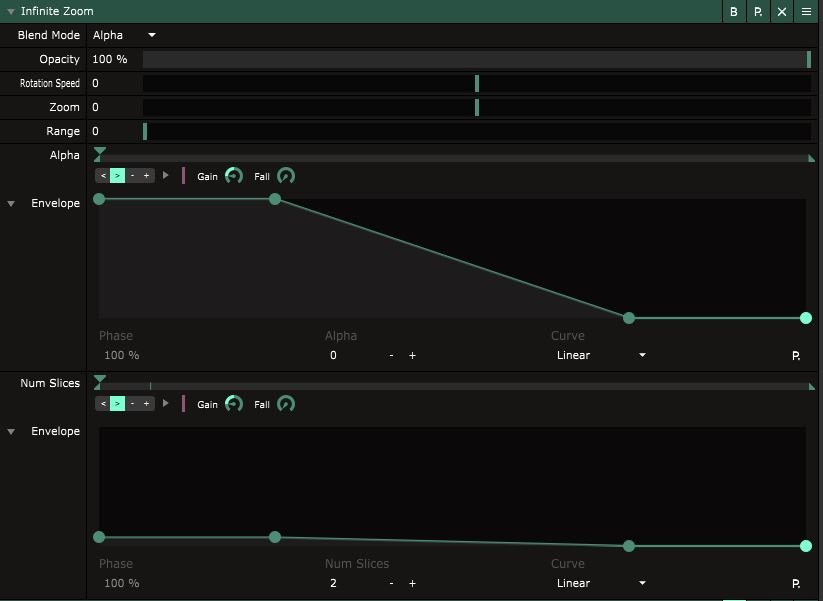Screen dimensions: 823x601
Task: Select the last keyframe point in Alpha envelope
Action: [806, 318]
